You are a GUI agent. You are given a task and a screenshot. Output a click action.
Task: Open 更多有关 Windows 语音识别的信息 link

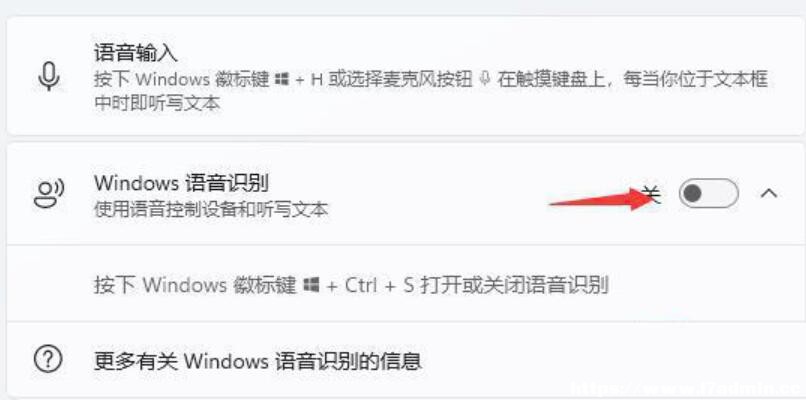coord(258,361)
